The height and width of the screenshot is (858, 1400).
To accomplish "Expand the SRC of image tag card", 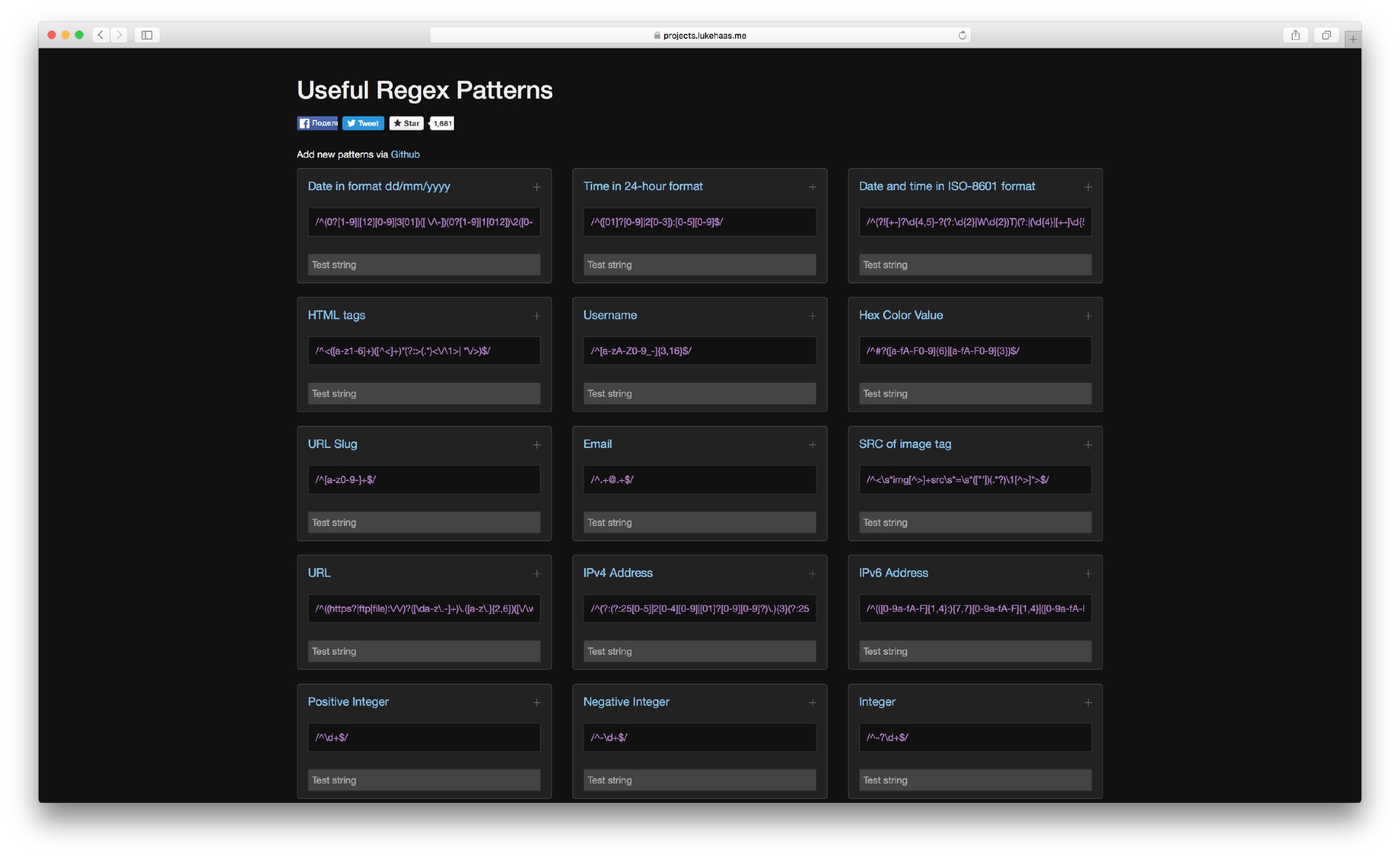I will click(1088, 445).
